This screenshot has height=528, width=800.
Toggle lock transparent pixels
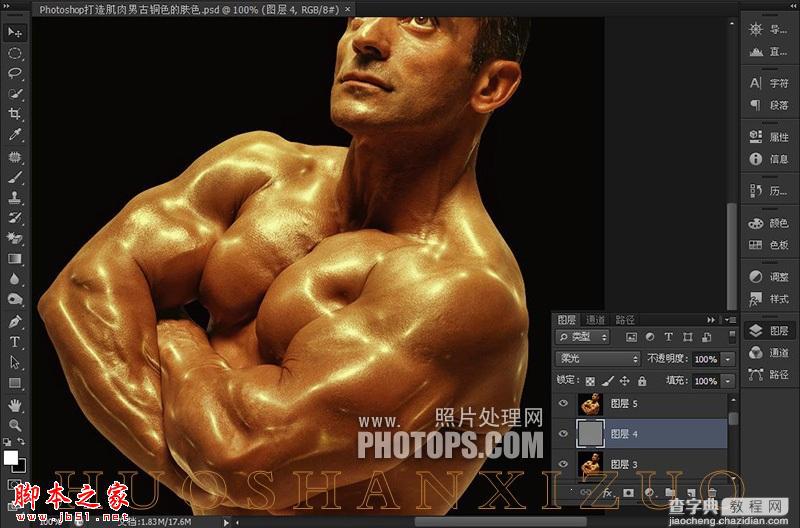[590, 381]
